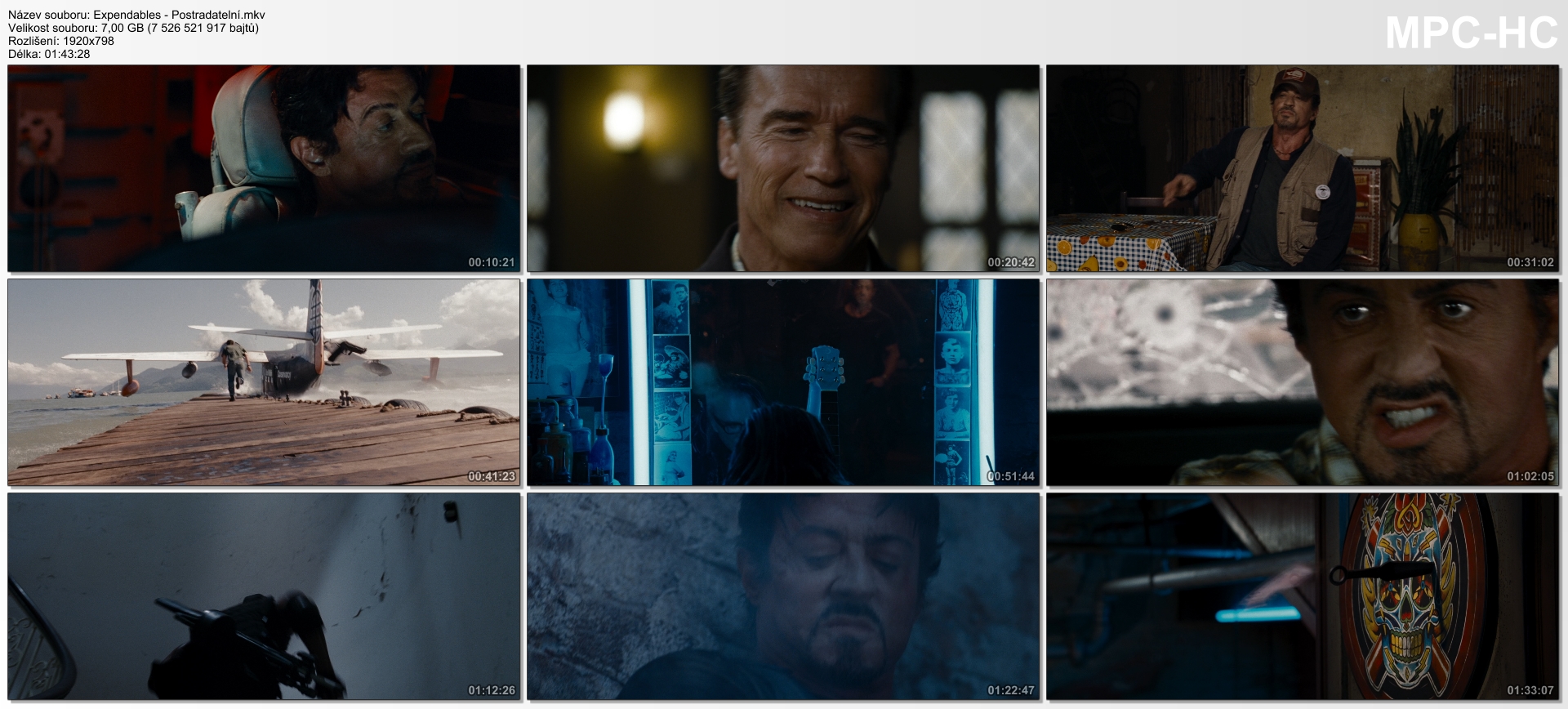Screen dimensions: 1568x709
Task: Click the timestamp label 01:12:26
Action: pyautogui.click(x=492, y=690)
